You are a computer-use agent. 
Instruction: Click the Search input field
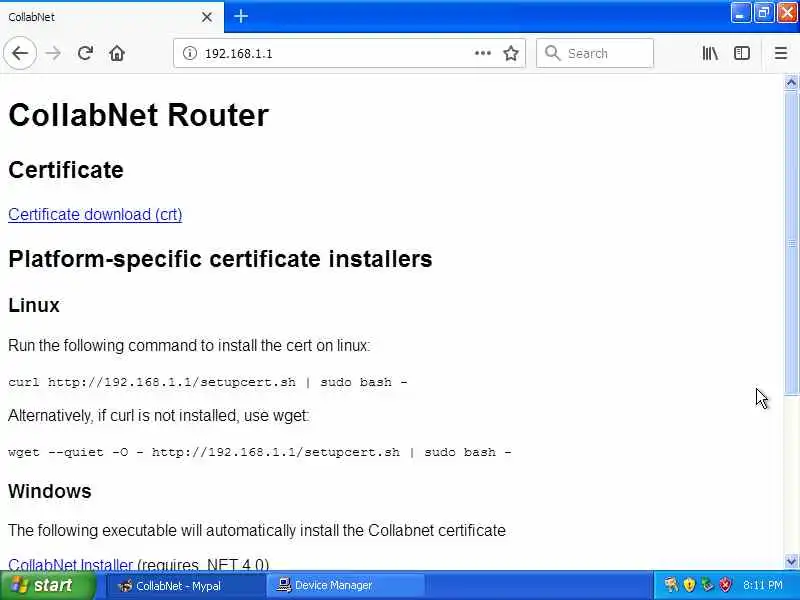click(595, 53)
